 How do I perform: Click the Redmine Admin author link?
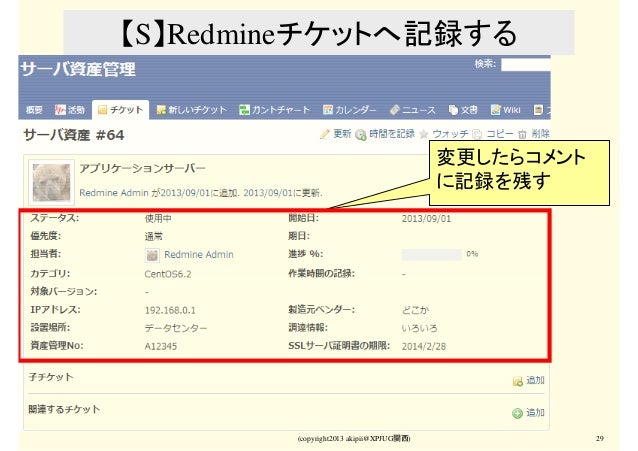click(114, 193)
